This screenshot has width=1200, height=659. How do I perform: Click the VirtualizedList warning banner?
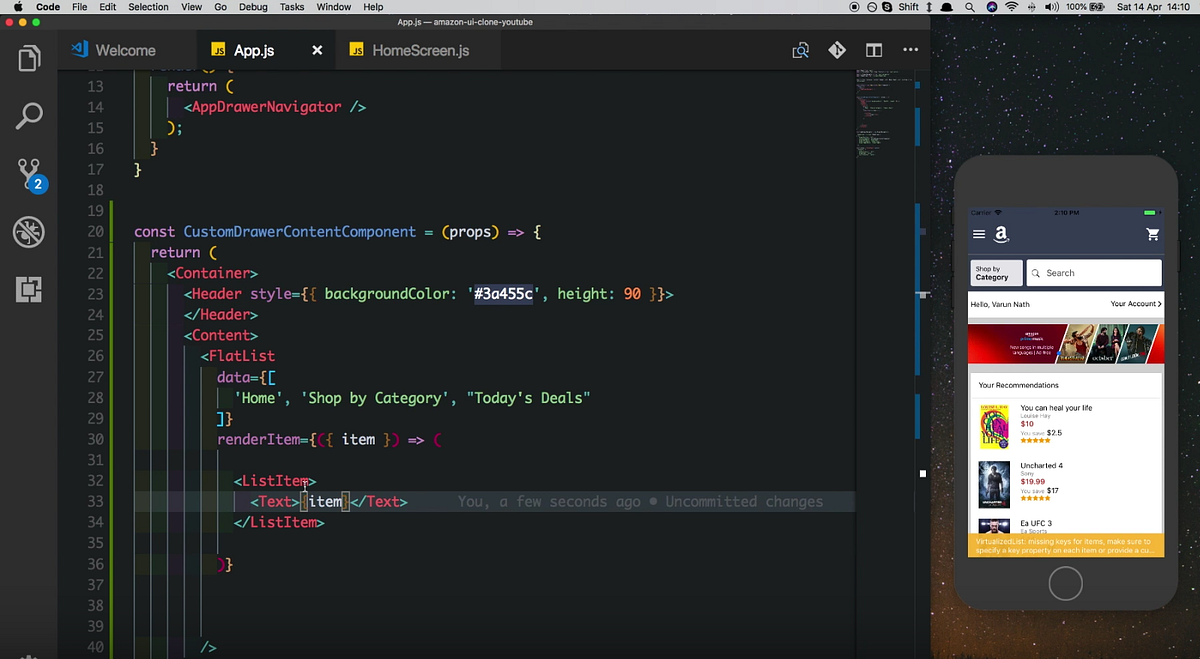(x=1065, y=545)
